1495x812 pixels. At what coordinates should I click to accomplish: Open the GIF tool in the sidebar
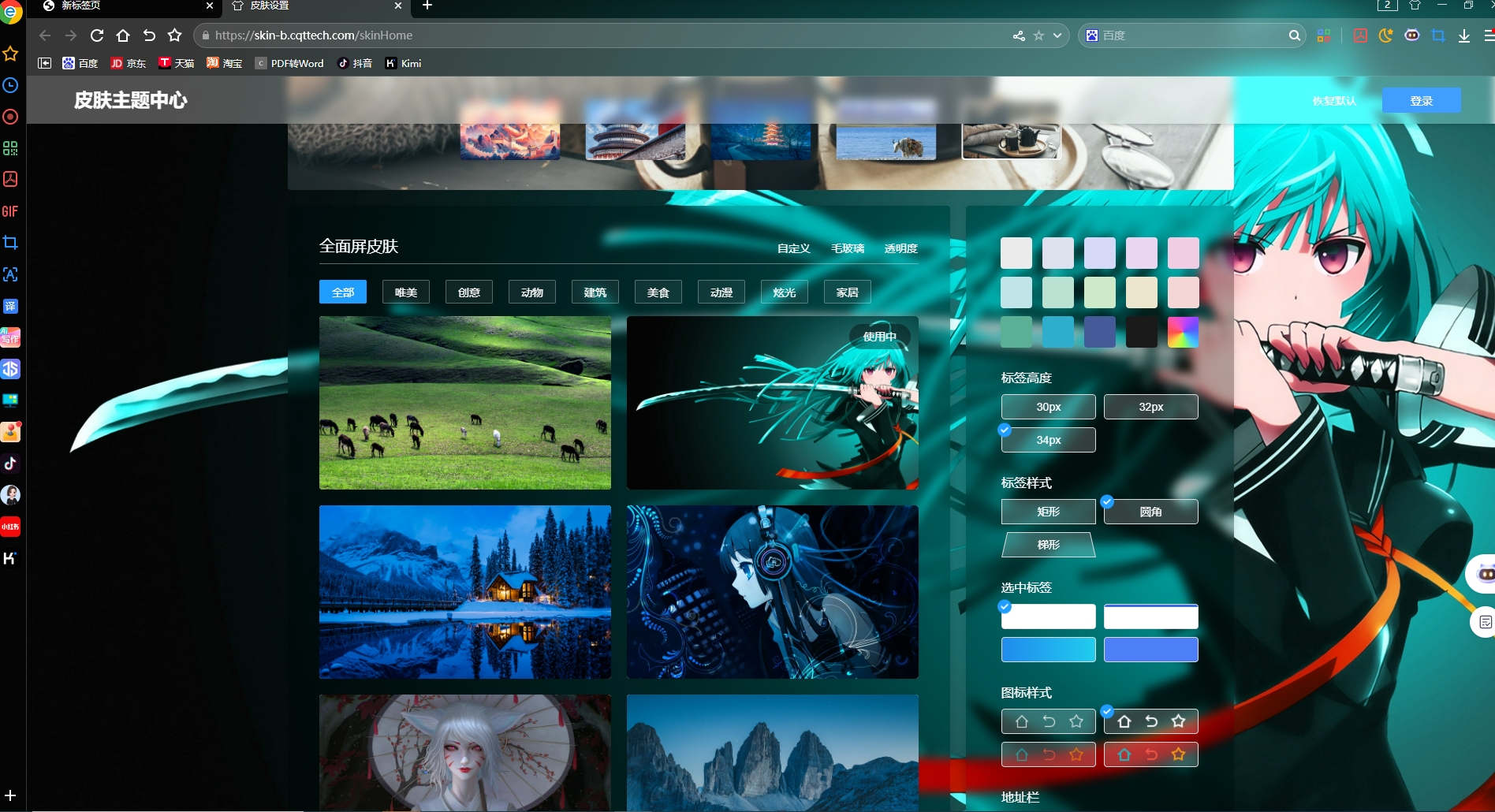[10, 211]
